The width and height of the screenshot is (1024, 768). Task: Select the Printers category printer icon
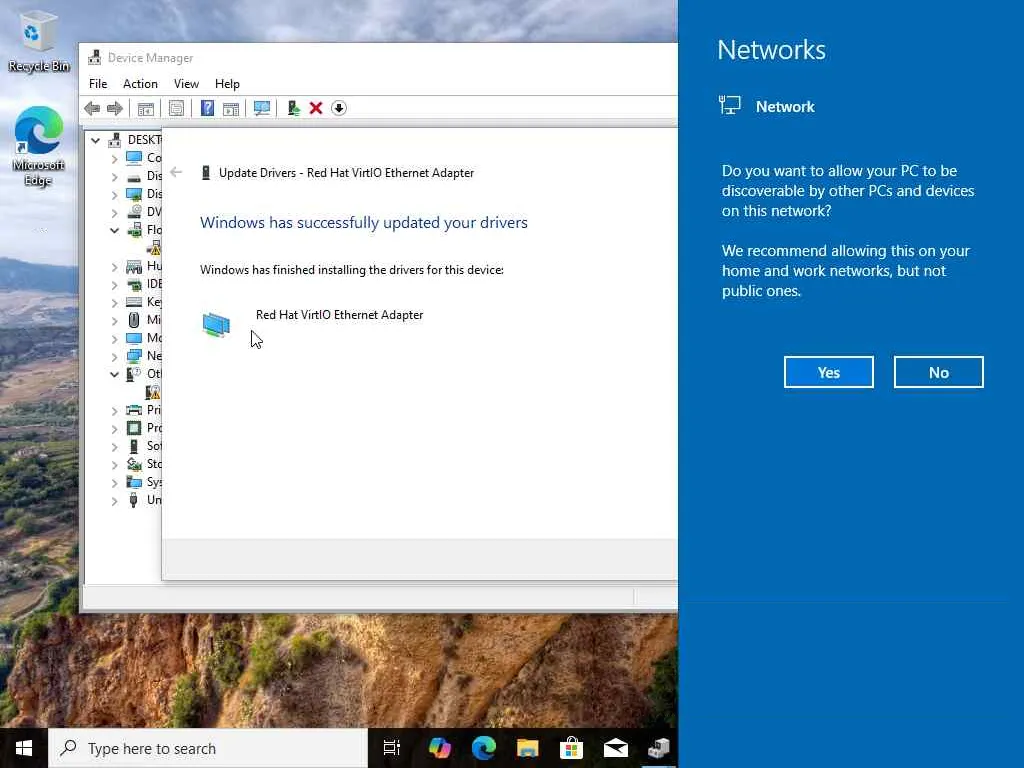pyautogui.click(x=134, y=410)
